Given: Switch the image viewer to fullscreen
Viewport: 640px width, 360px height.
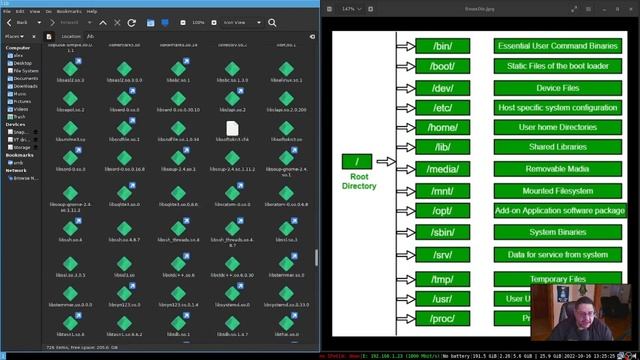Looking at the screenshot, I should (x=574, y=9).
